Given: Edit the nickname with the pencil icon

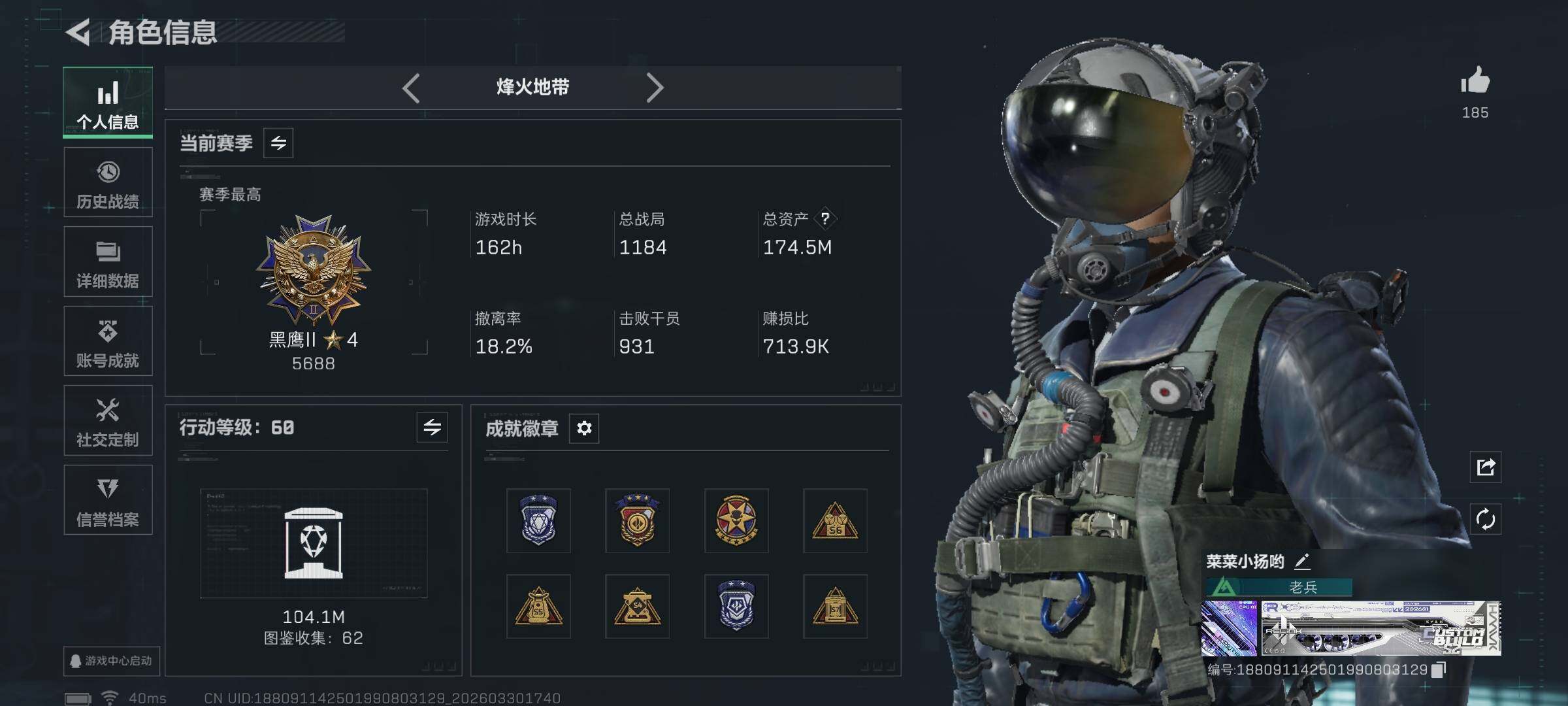Looking at the screenshot, I should (1302, 561).
